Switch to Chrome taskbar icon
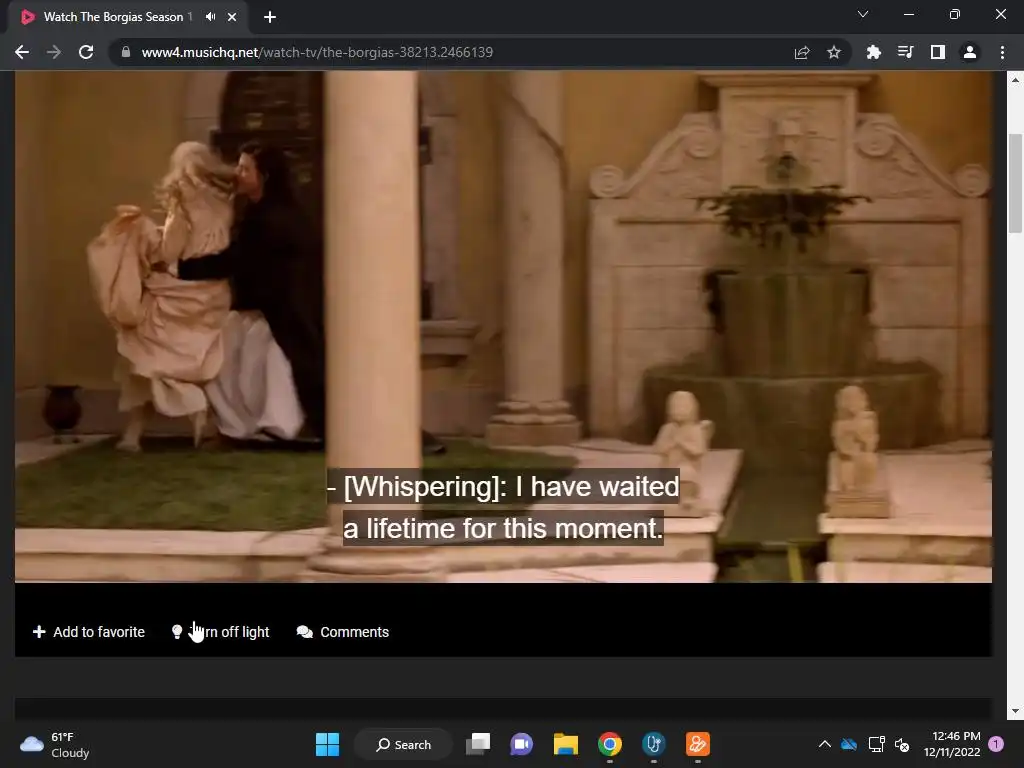This screenshot has width=1024, height=768. point(609,744)
